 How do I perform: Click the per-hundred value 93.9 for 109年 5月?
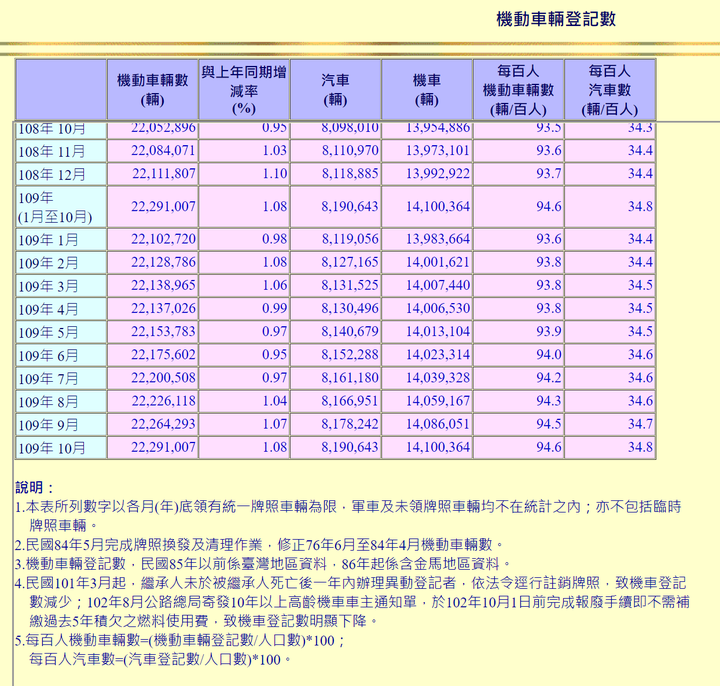tap(549, 332)
